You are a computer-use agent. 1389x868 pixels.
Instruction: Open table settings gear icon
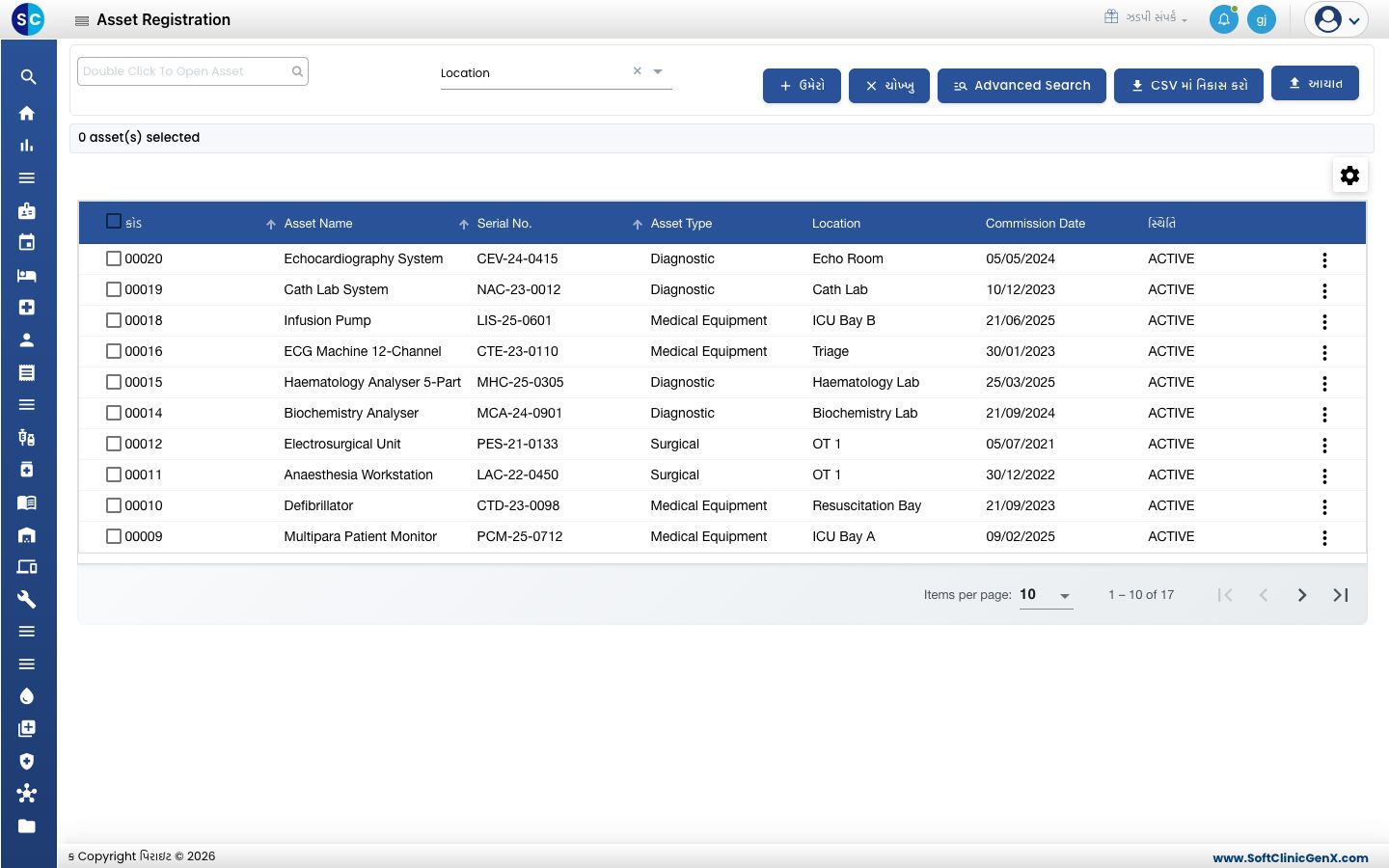1350,175
